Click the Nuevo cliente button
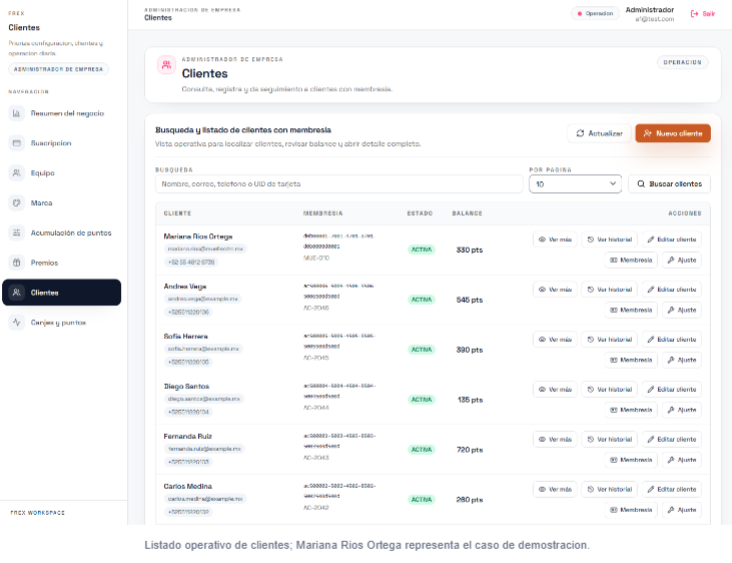This screenshot has height=563, width=732. [673, 134]
